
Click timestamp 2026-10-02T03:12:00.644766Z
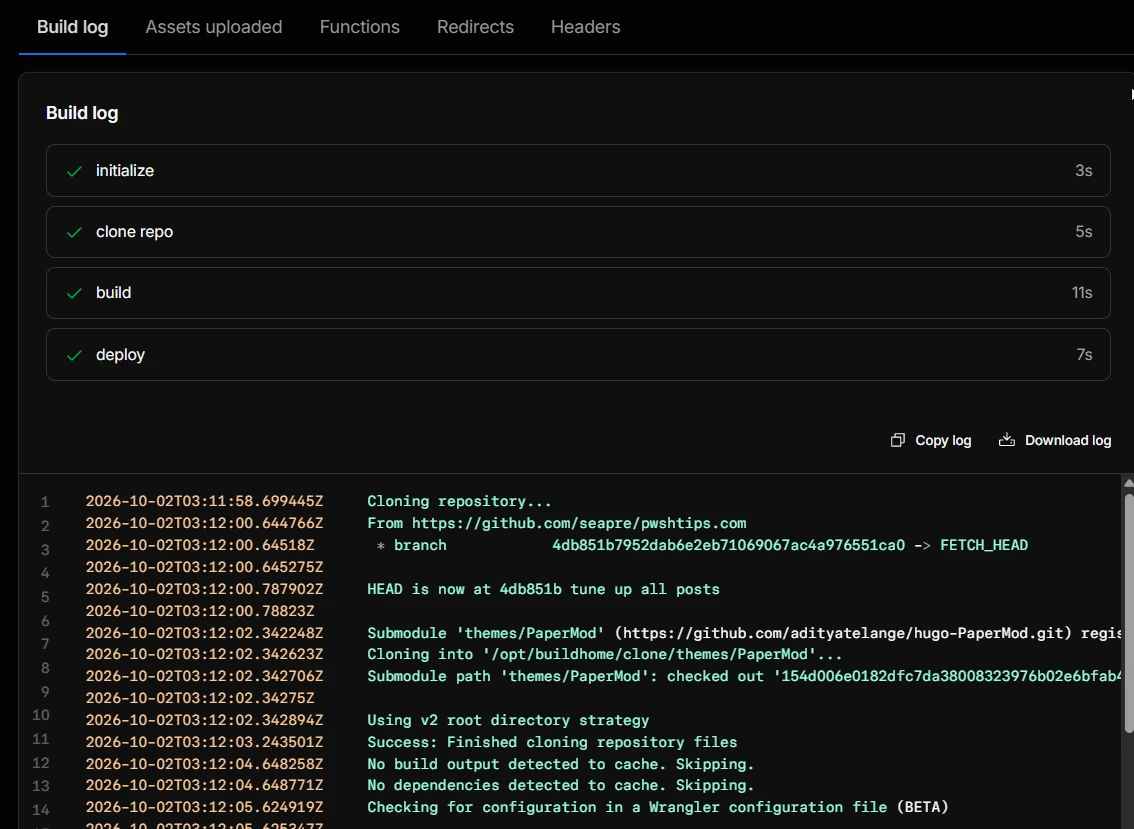point(204,523)
